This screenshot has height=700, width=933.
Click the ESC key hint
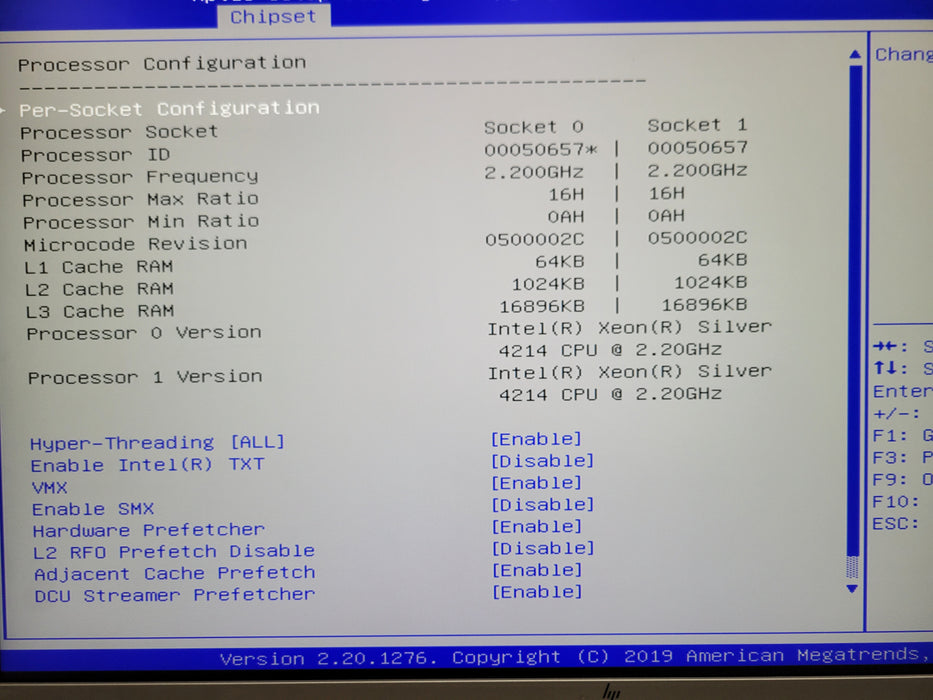[896, 524]
